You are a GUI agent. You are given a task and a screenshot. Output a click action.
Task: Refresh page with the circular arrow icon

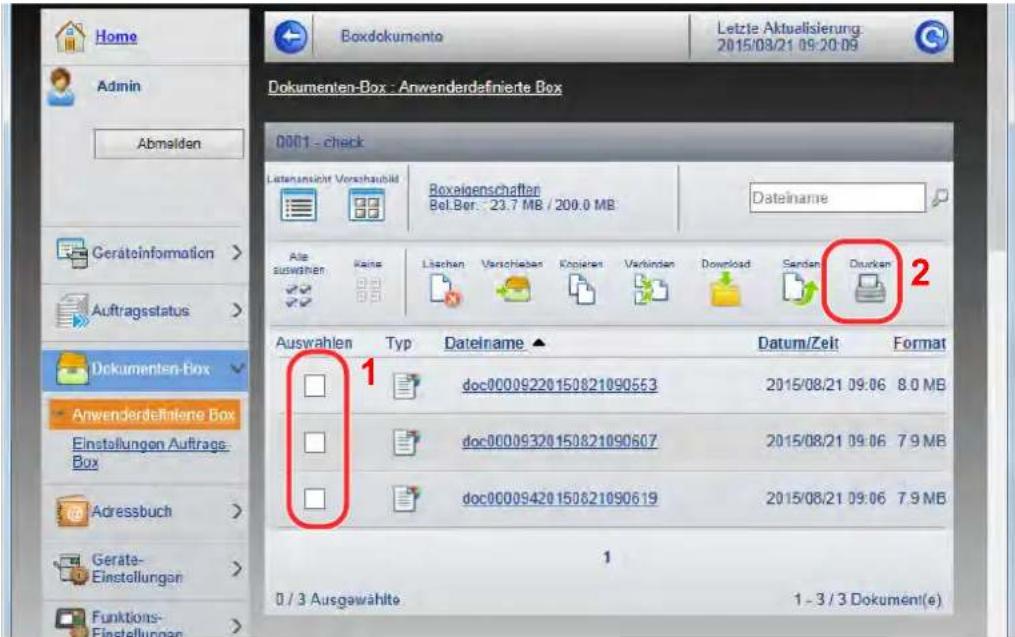click(931, 37)
